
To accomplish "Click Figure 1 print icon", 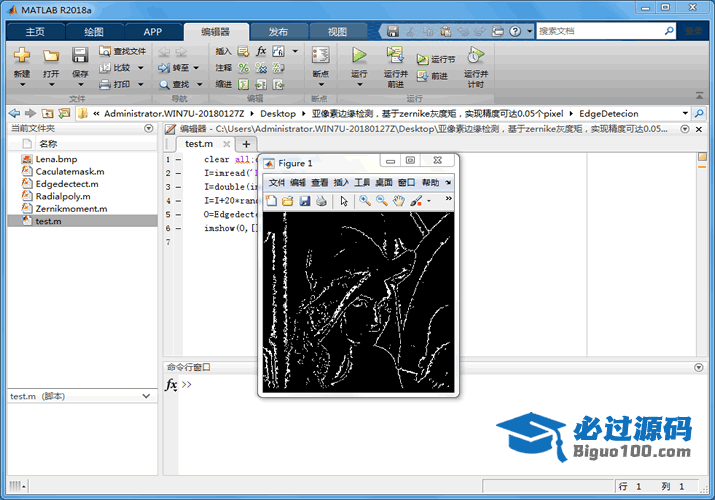I will coord(321,201).
